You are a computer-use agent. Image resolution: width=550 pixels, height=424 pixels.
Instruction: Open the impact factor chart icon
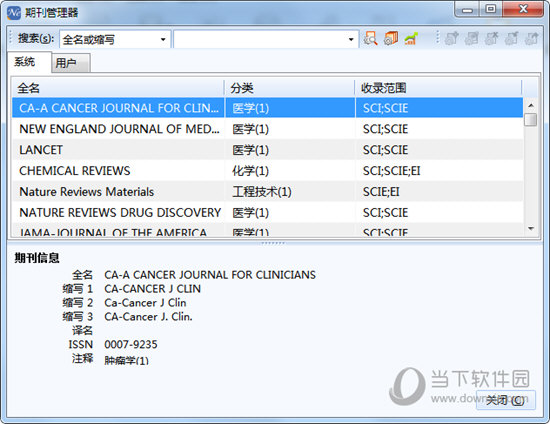point(411,39)
